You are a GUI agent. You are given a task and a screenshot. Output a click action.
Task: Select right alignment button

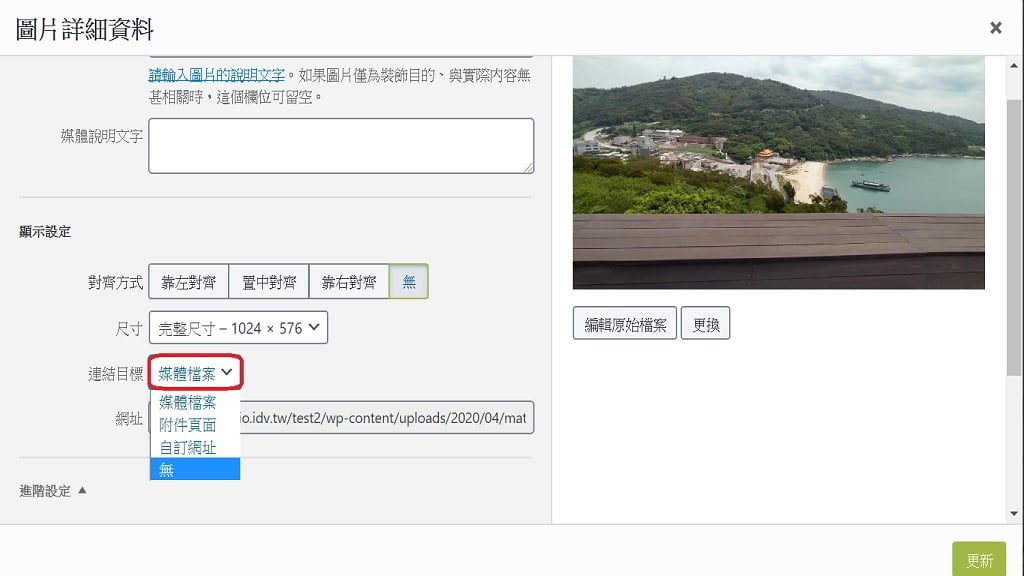(x=348, y=282)
